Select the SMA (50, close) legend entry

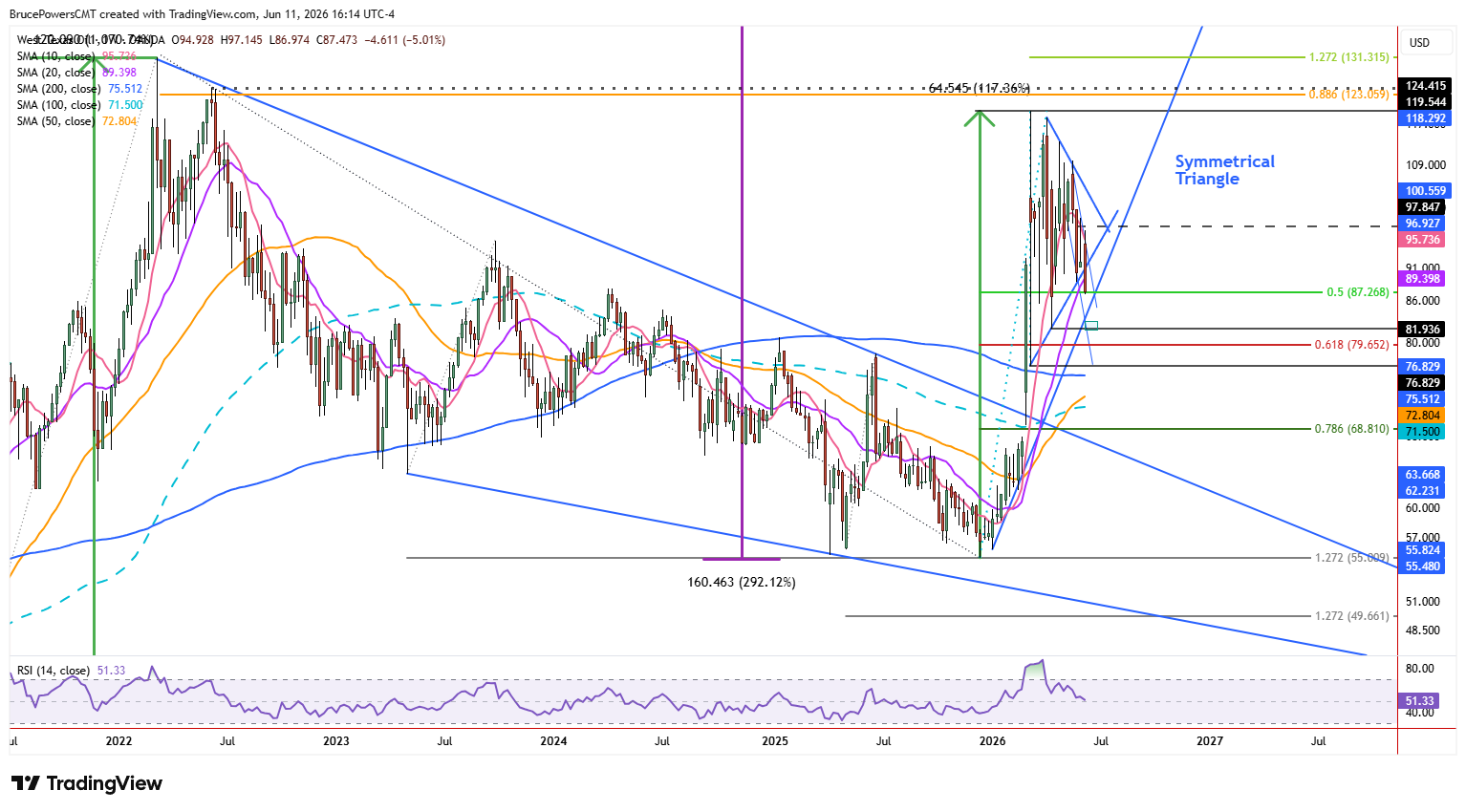pyautogui.click(x=77, y=121)
